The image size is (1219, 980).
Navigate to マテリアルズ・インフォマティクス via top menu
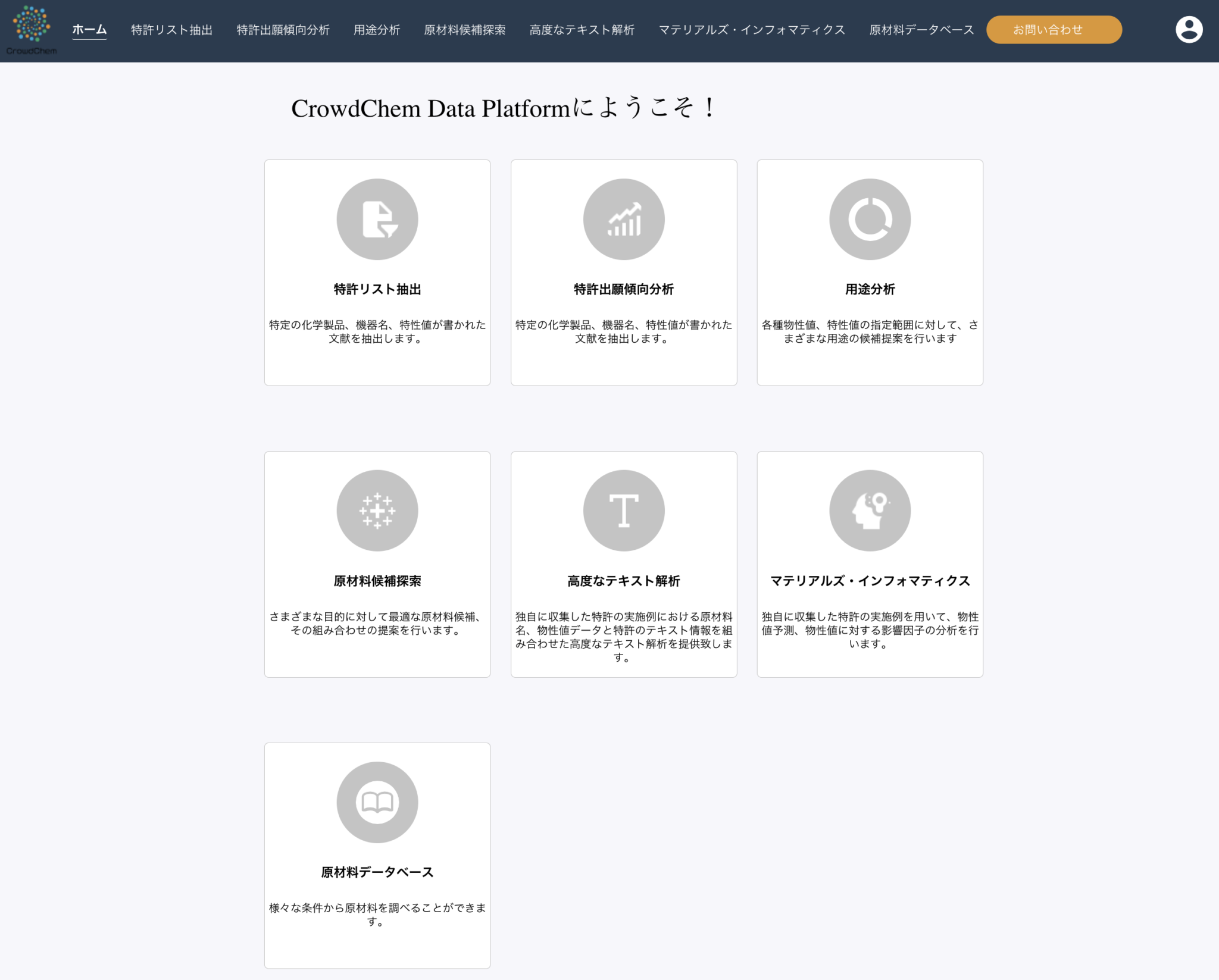pos(752,30)
